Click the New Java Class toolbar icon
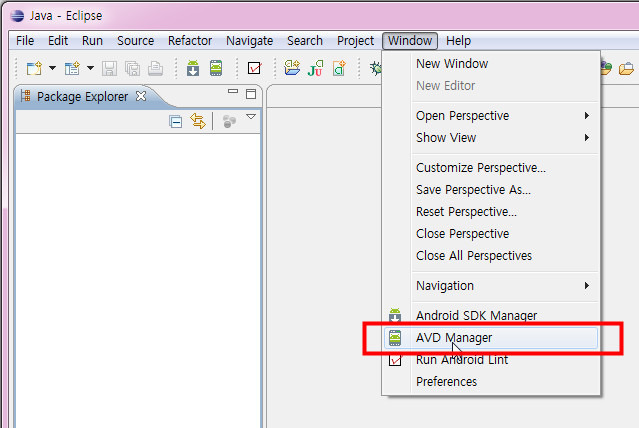This screenshot has width=639, height=428. [339, 68]
